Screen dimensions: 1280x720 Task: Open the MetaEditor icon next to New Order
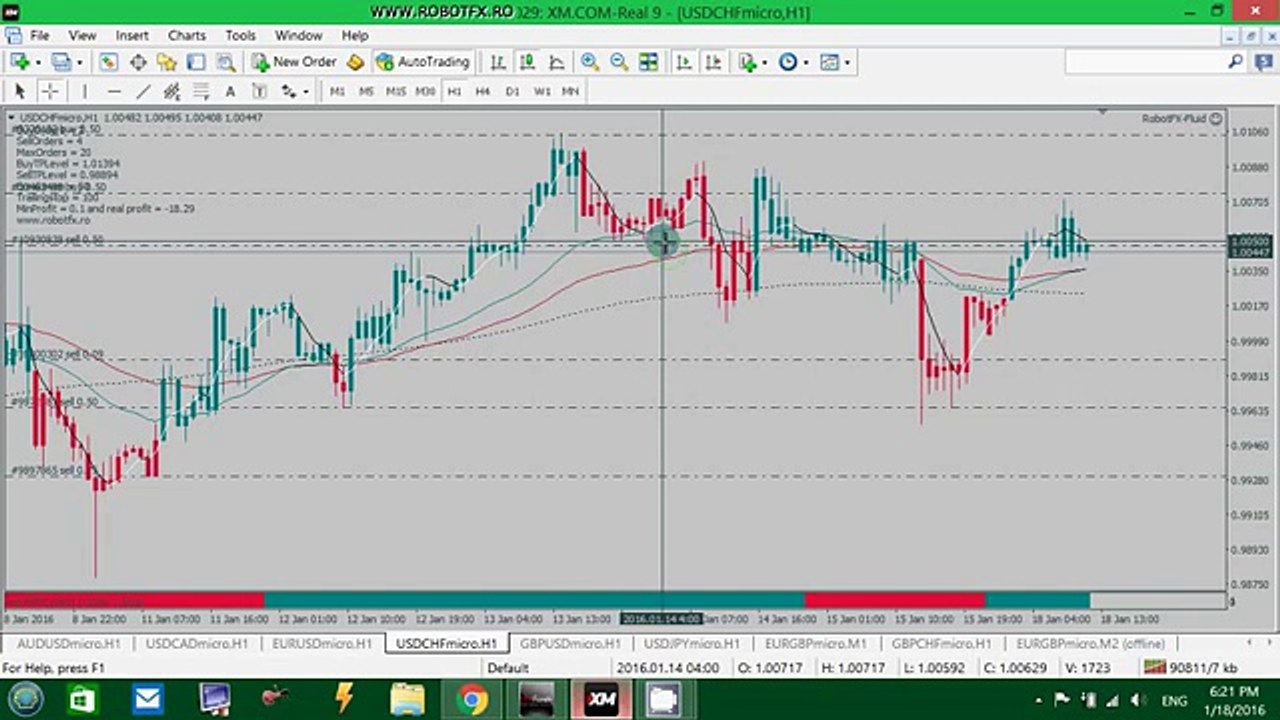click(355, 62)
